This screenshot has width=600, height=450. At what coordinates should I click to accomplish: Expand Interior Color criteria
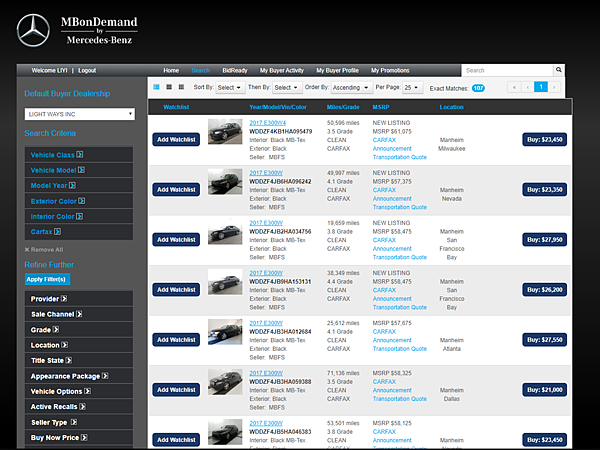point(79,216)
